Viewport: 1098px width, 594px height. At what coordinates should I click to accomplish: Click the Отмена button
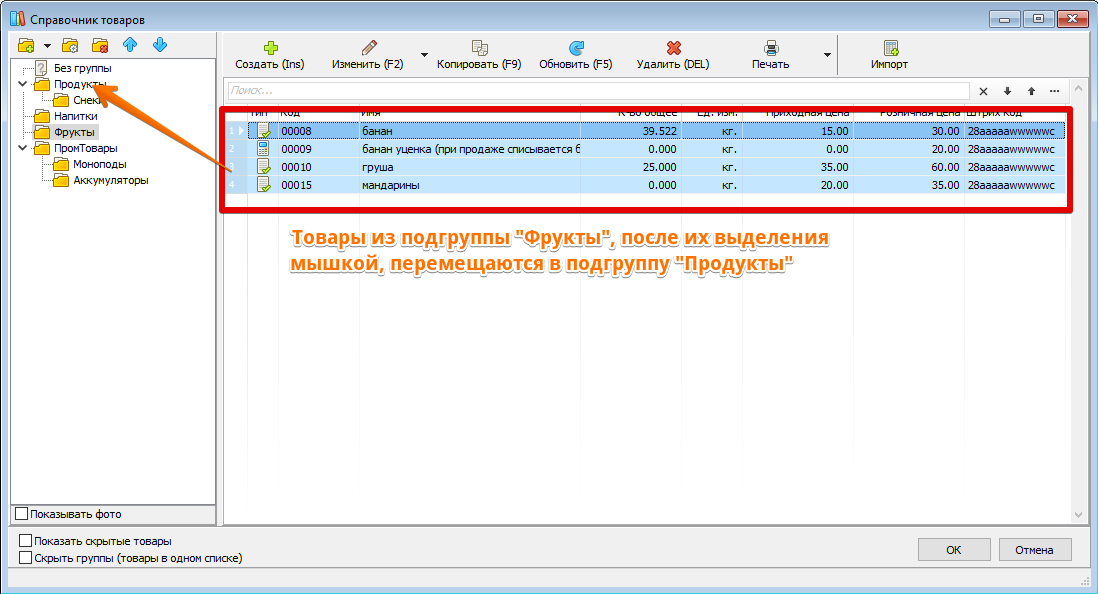coord(1034,550)
